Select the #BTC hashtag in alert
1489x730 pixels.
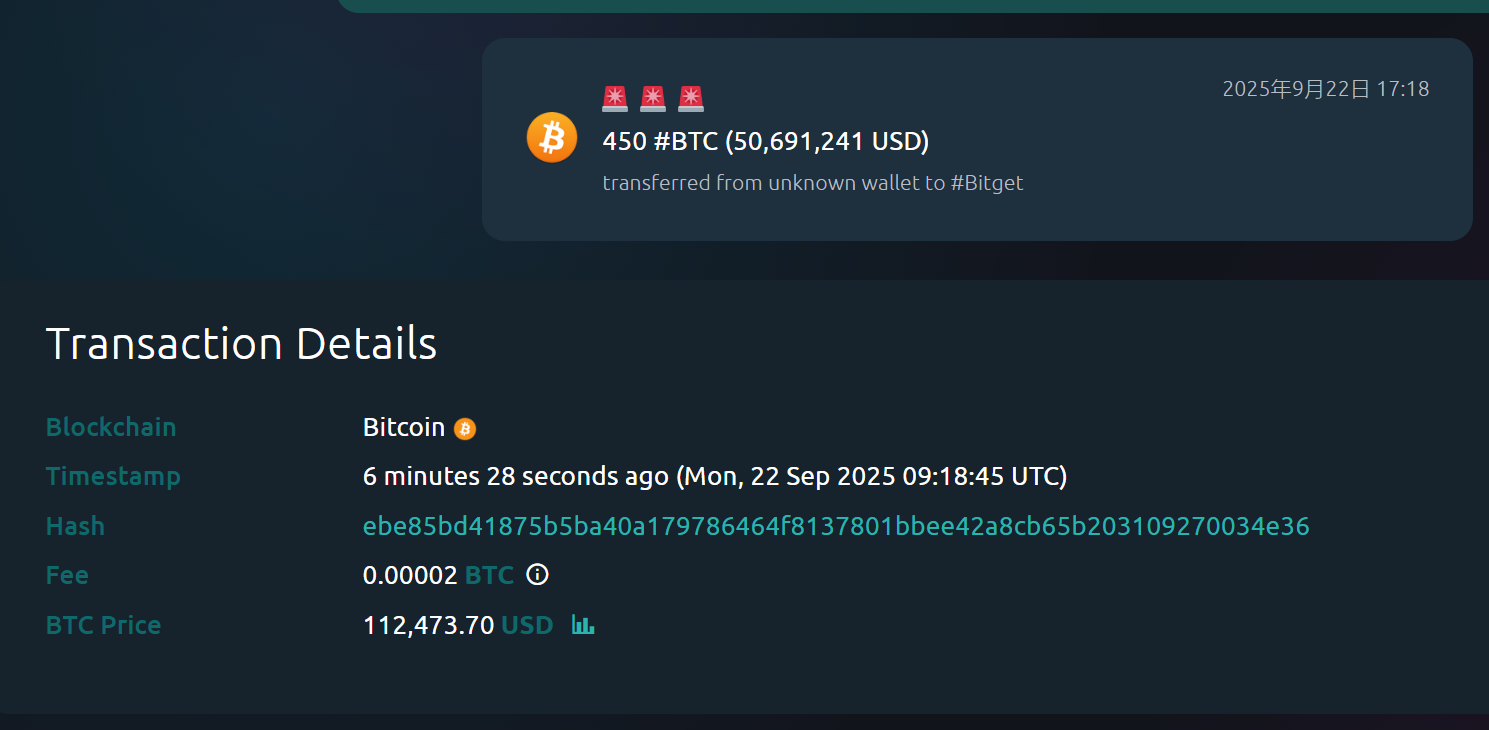click(x=686, y=142)
